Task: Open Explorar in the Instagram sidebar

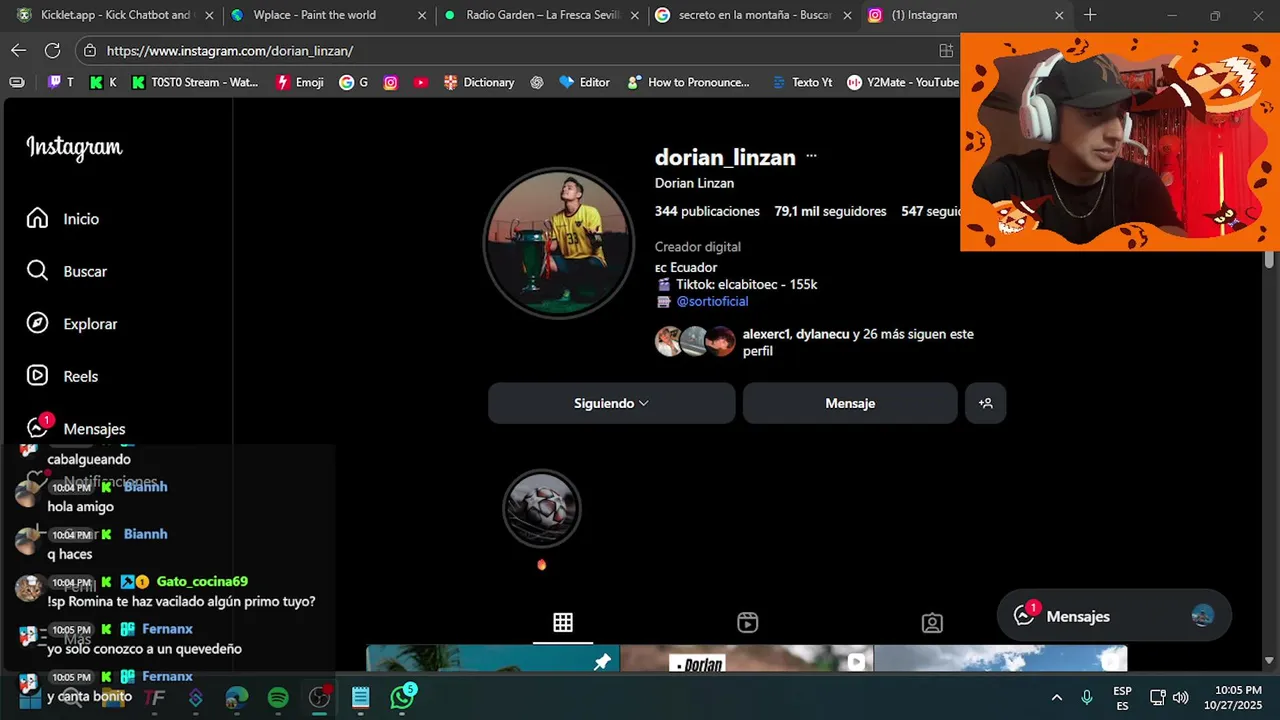Action: pos(72,324)
